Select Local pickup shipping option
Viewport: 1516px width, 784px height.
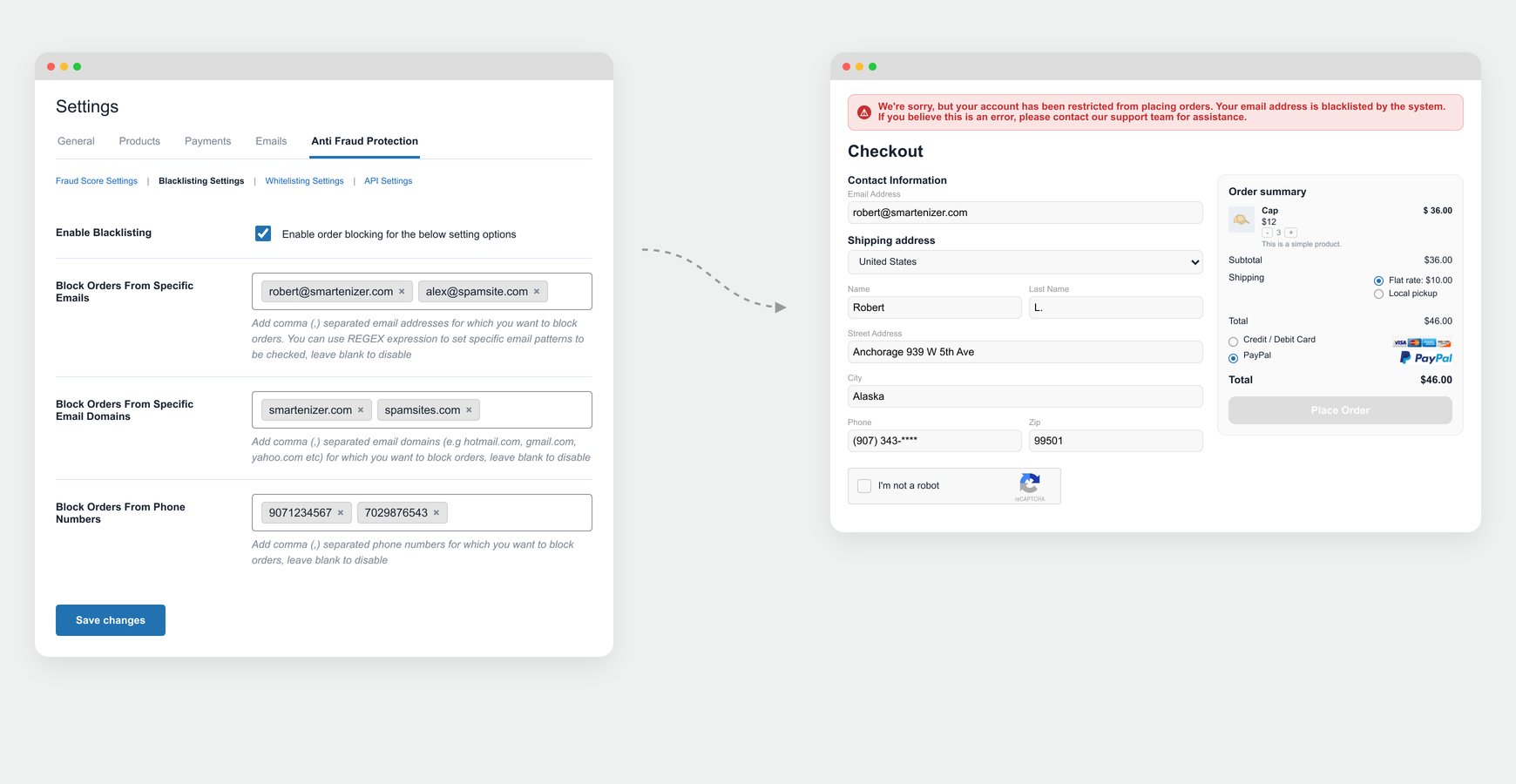point(1378,294)
